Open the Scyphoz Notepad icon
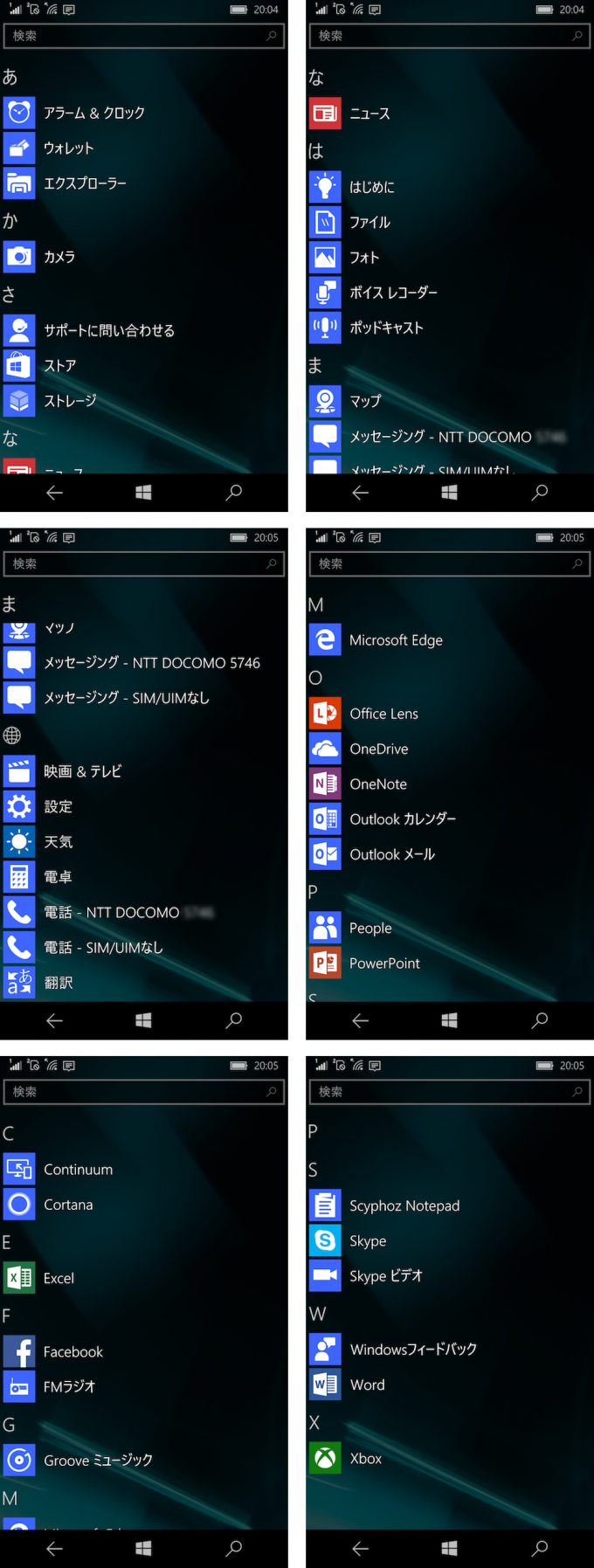Screen dimensions: 594x1568 click(x=325, y=1205)
